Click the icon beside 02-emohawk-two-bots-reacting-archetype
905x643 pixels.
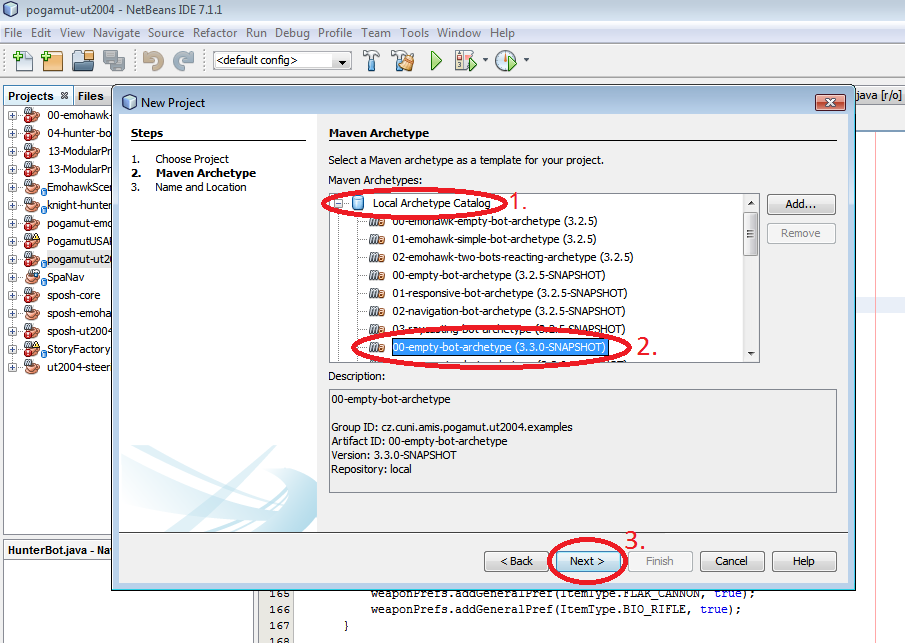click(376, 257)
